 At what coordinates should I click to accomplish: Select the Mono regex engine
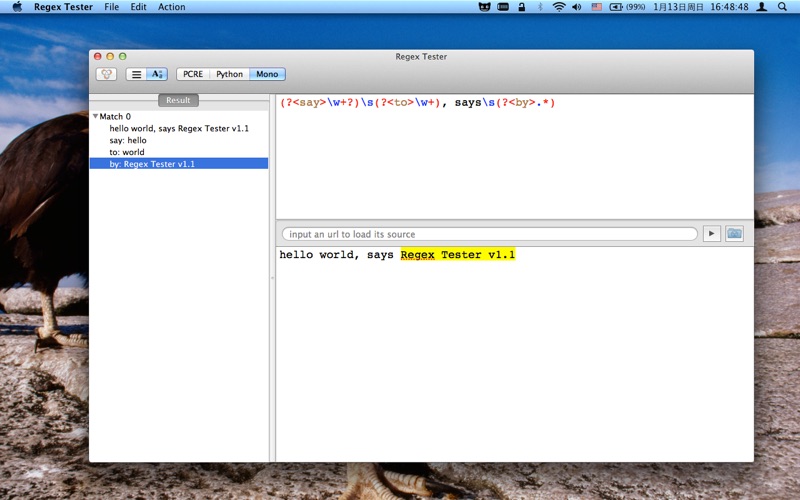click(267, 74)
